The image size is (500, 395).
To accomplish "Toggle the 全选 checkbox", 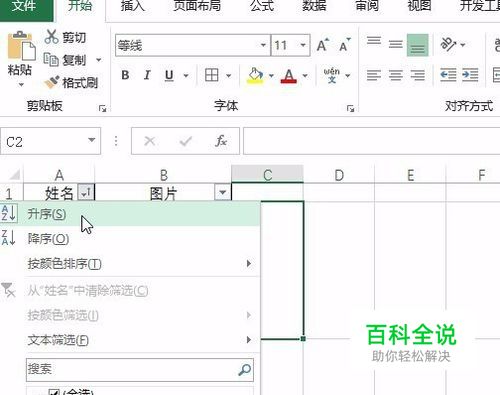I will [54, 392].
